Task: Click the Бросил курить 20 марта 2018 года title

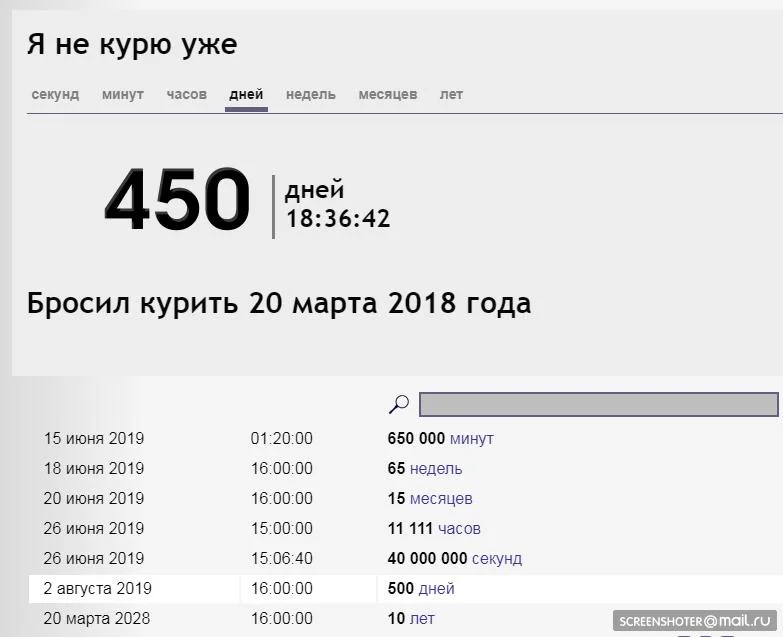Action: pos(279,303)
